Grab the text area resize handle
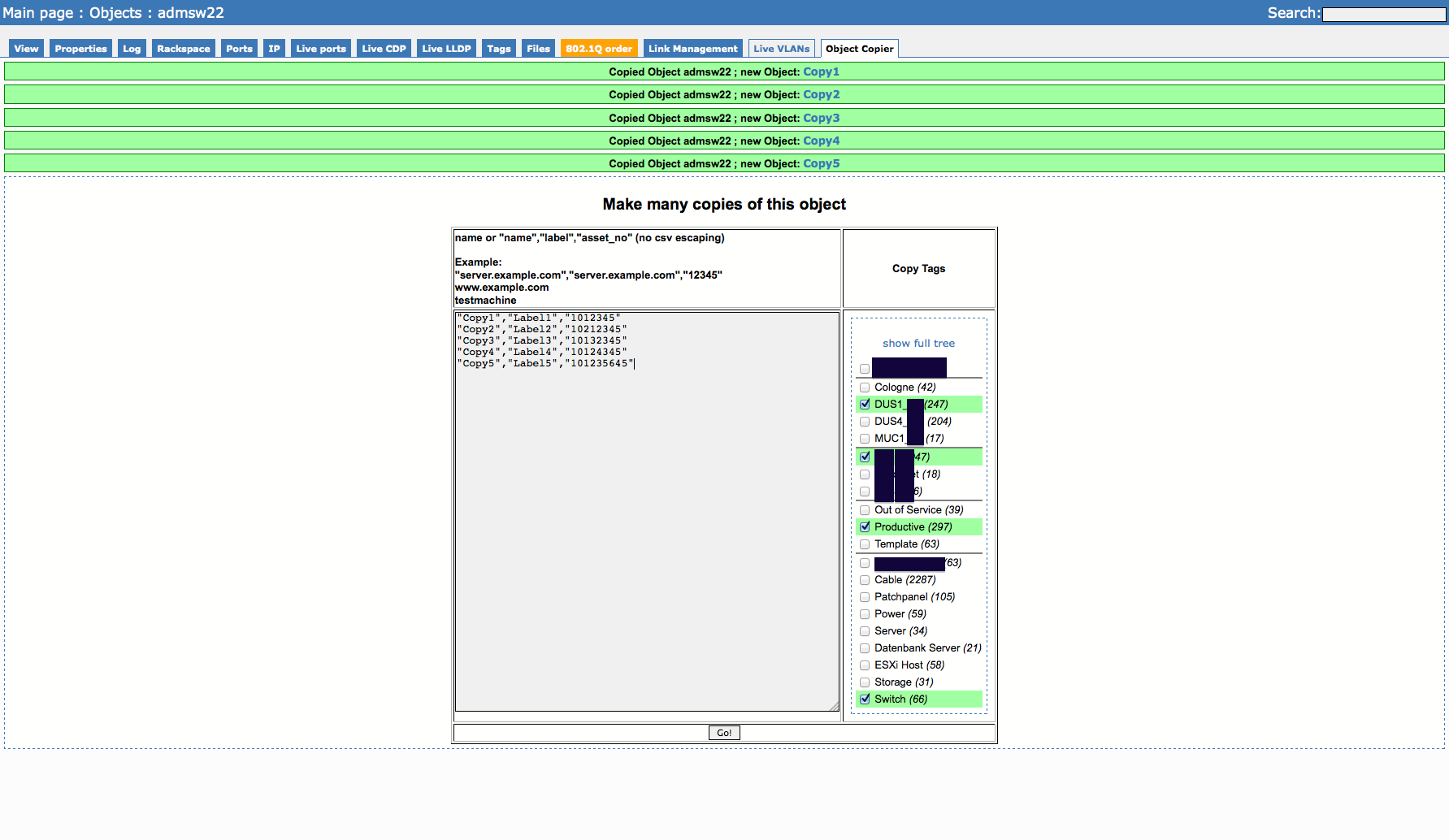This screenshot has width=1449, height=840. tap(834, 706)
